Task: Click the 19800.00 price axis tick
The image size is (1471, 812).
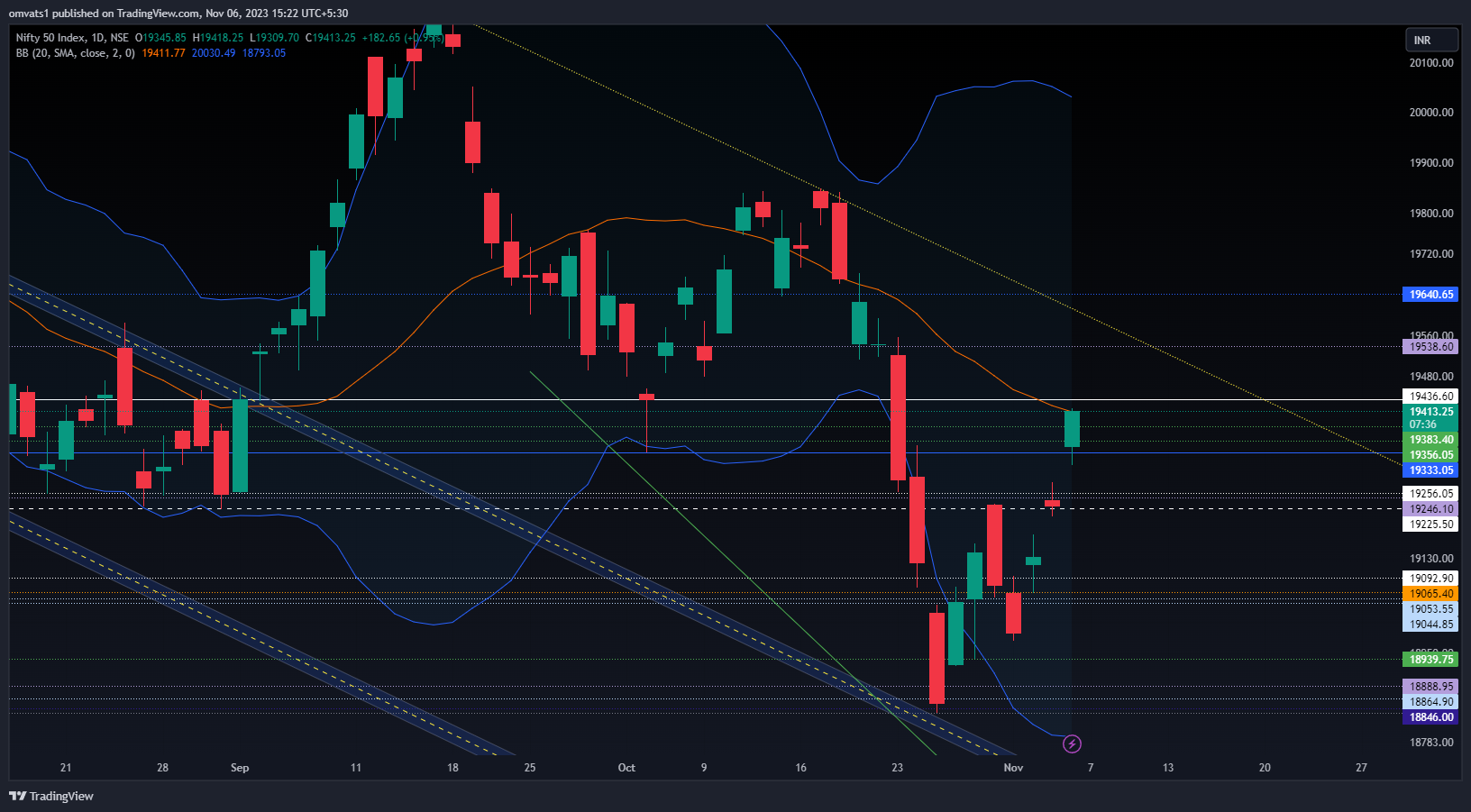Action: (1431, 214)
